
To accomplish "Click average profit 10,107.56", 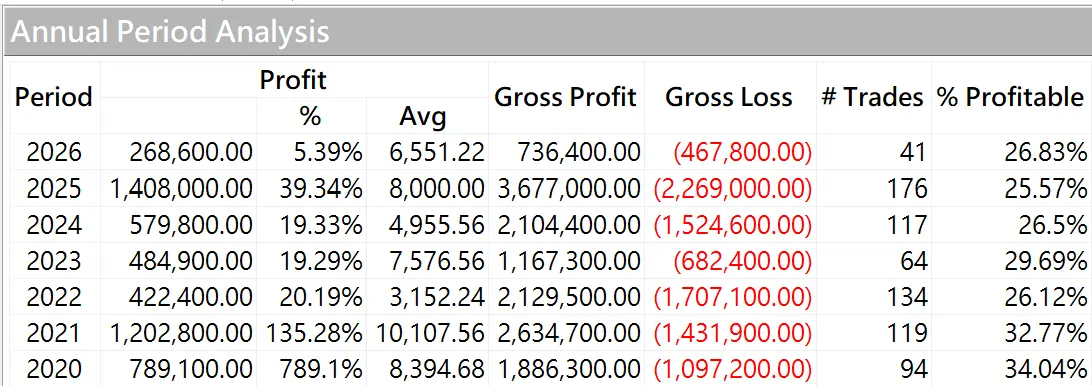I will [x=430, y=334].
